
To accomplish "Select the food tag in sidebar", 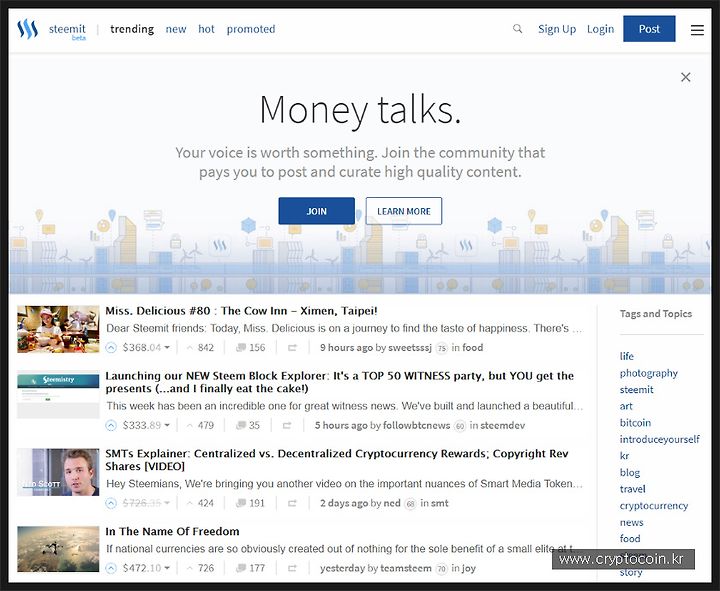I will coord(630,539).
